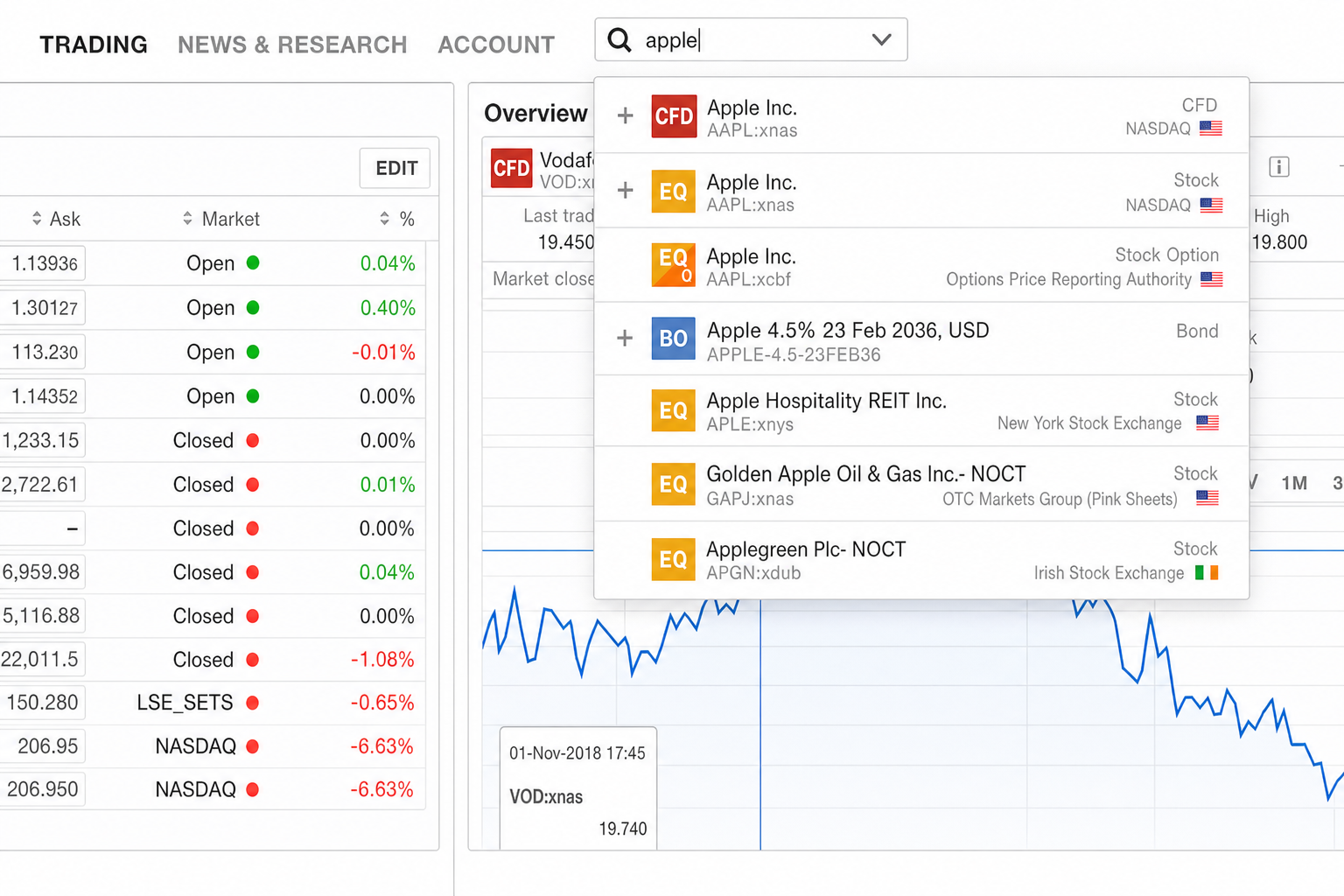Click the chart tooltip price 19.740
The image size is (1344, 896).
[623, 829]
